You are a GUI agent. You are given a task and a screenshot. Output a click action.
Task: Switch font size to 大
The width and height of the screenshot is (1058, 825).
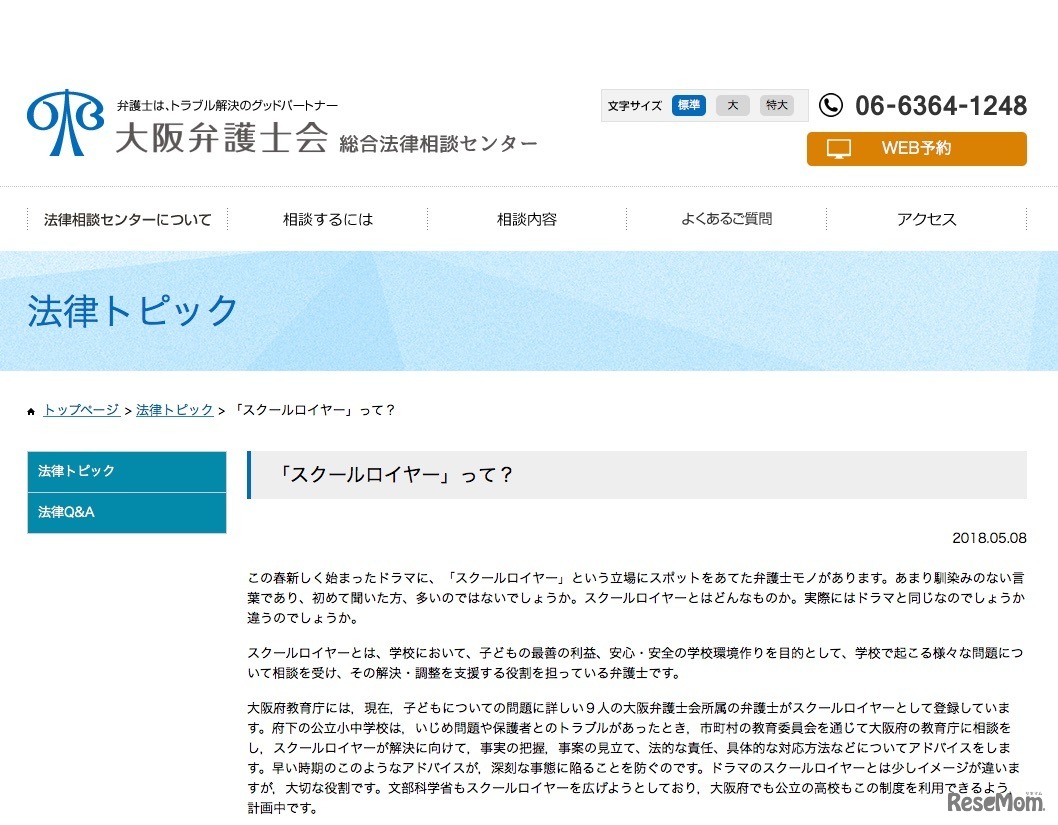click(732, 105)
